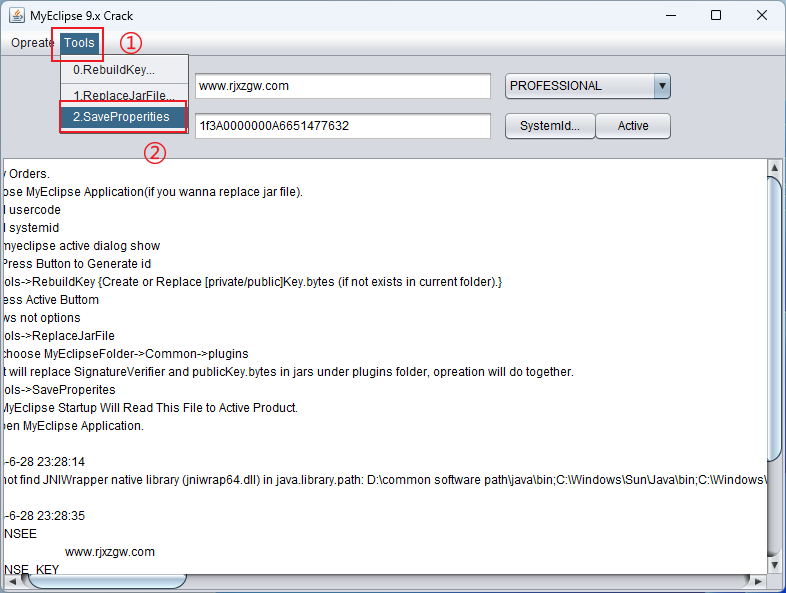The image size is (786, 593).
Task: Click log line about JNIWrapper native library
Action: (x=384, y=480)
